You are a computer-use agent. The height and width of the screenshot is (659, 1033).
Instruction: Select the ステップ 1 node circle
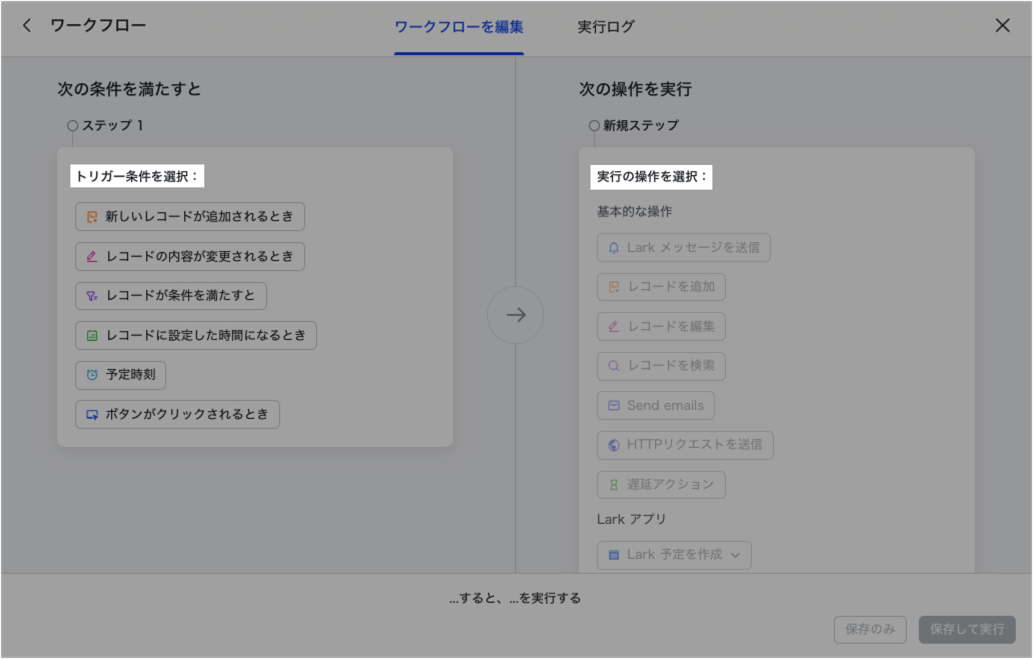[x=72, y=126]
